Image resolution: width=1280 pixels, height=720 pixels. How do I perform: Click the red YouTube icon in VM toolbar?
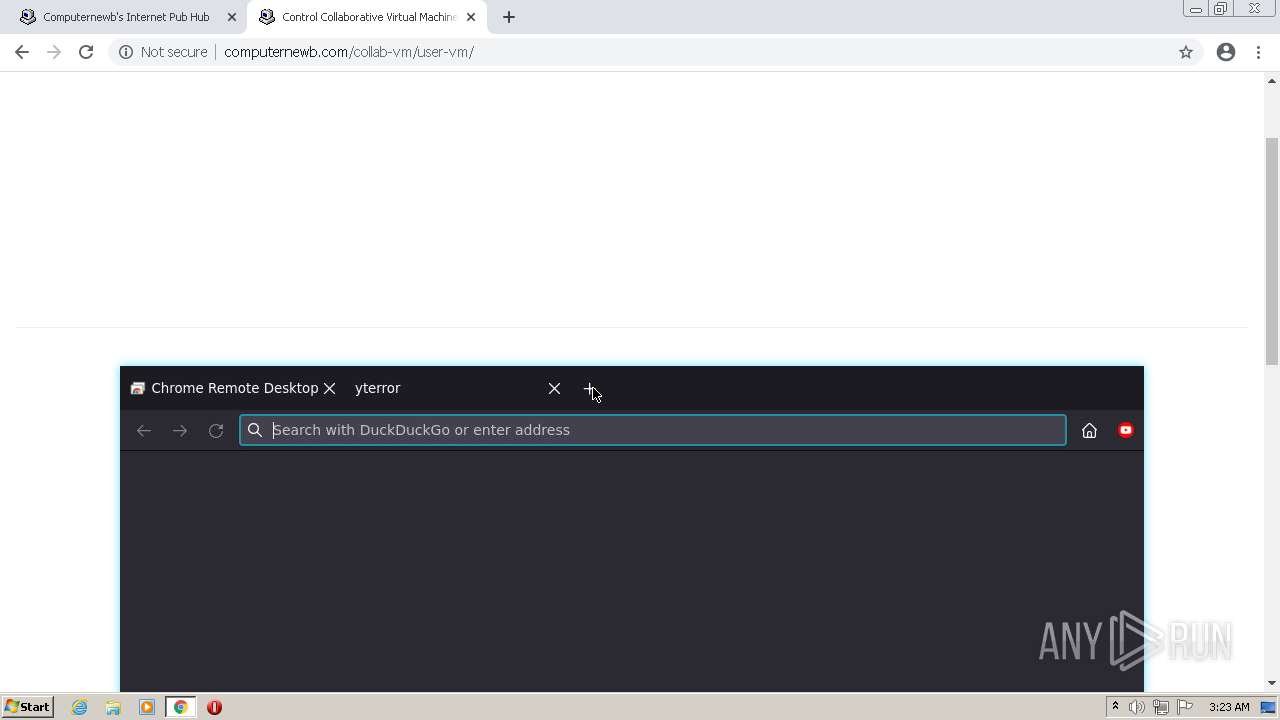(1126, 430)
